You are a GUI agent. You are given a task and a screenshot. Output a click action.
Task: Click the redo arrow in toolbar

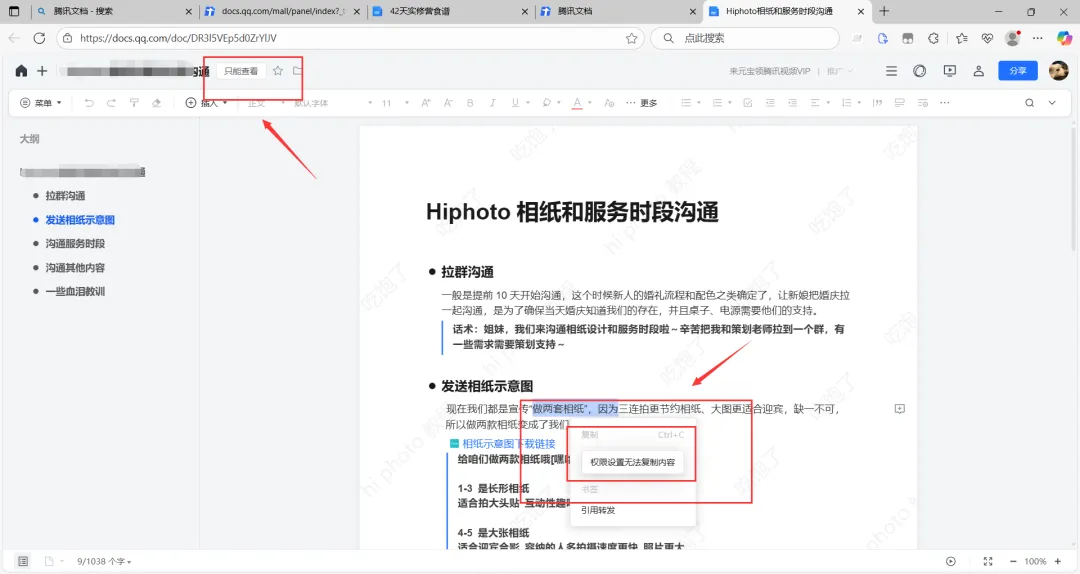[111, 103]
